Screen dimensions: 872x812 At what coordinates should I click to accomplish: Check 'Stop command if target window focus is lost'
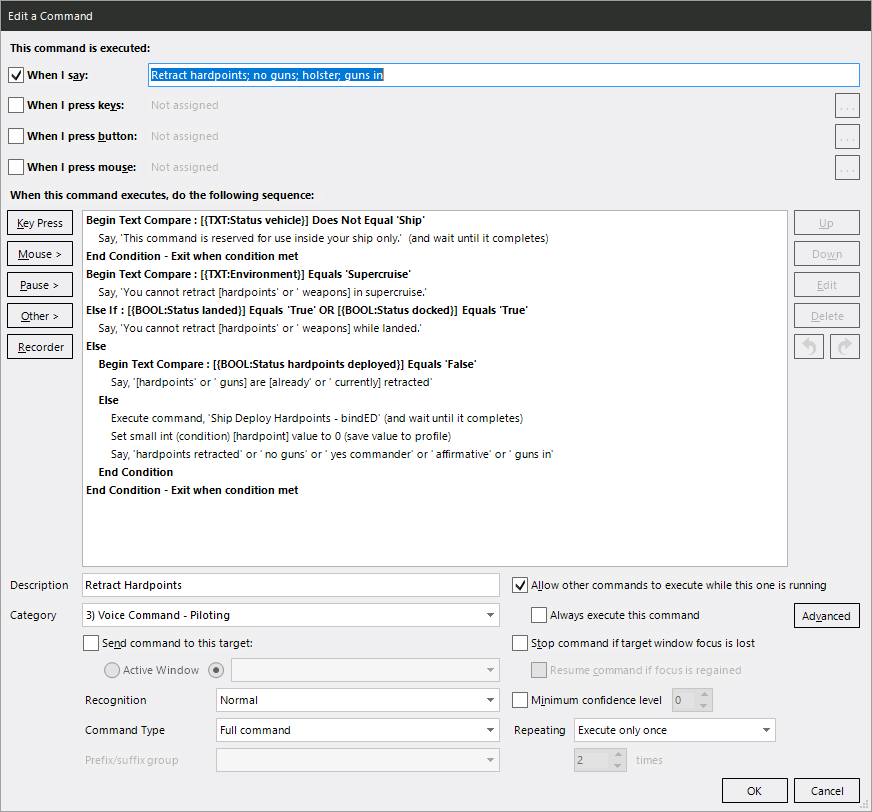point(520,643)
